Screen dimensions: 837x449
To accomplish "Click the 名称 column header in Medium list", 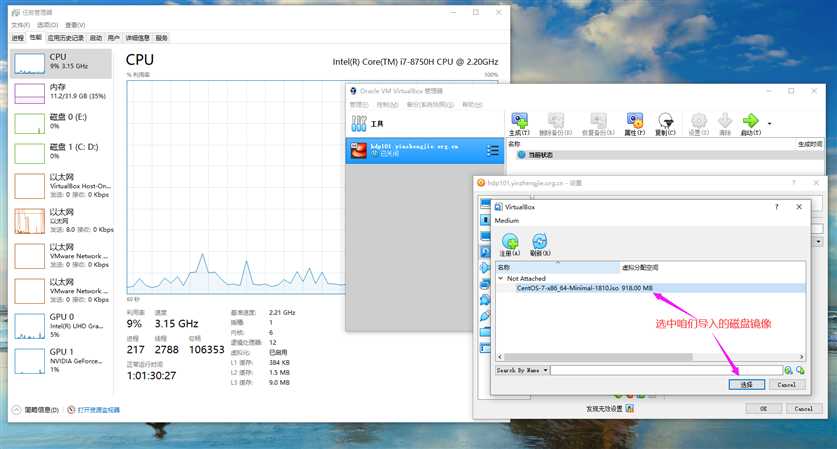I will [557, 267].
